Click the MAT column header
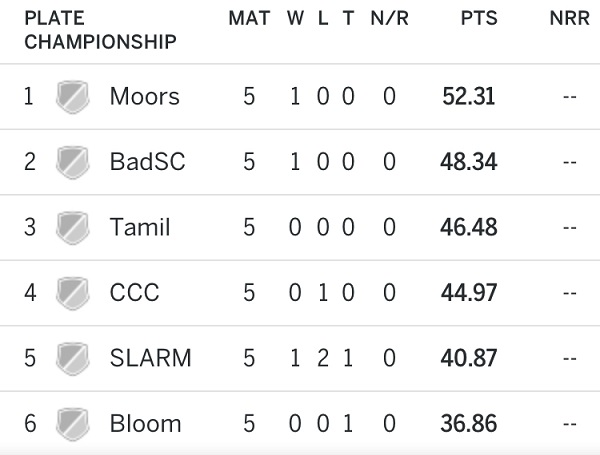600x455 pixels. (249, 18)
